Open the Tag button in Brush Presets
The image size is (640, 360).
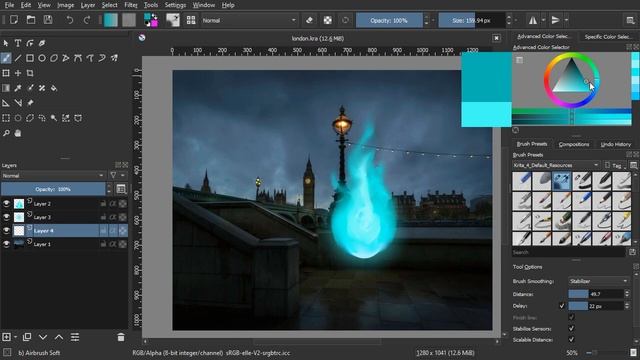click(x=616, y=165)
